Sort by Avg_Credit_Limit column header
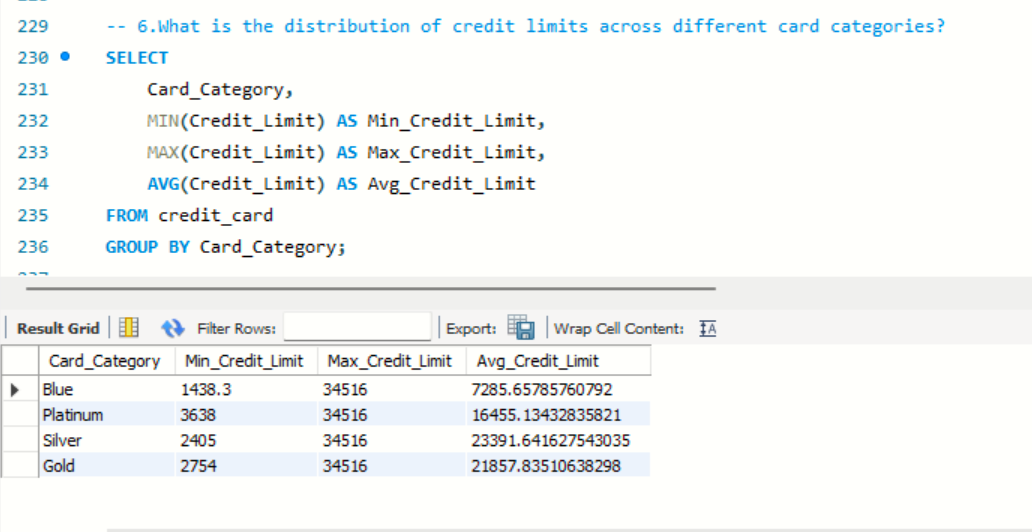This screenshot has height=532, width=1032. pyautogui.click(x=558, y=361)
